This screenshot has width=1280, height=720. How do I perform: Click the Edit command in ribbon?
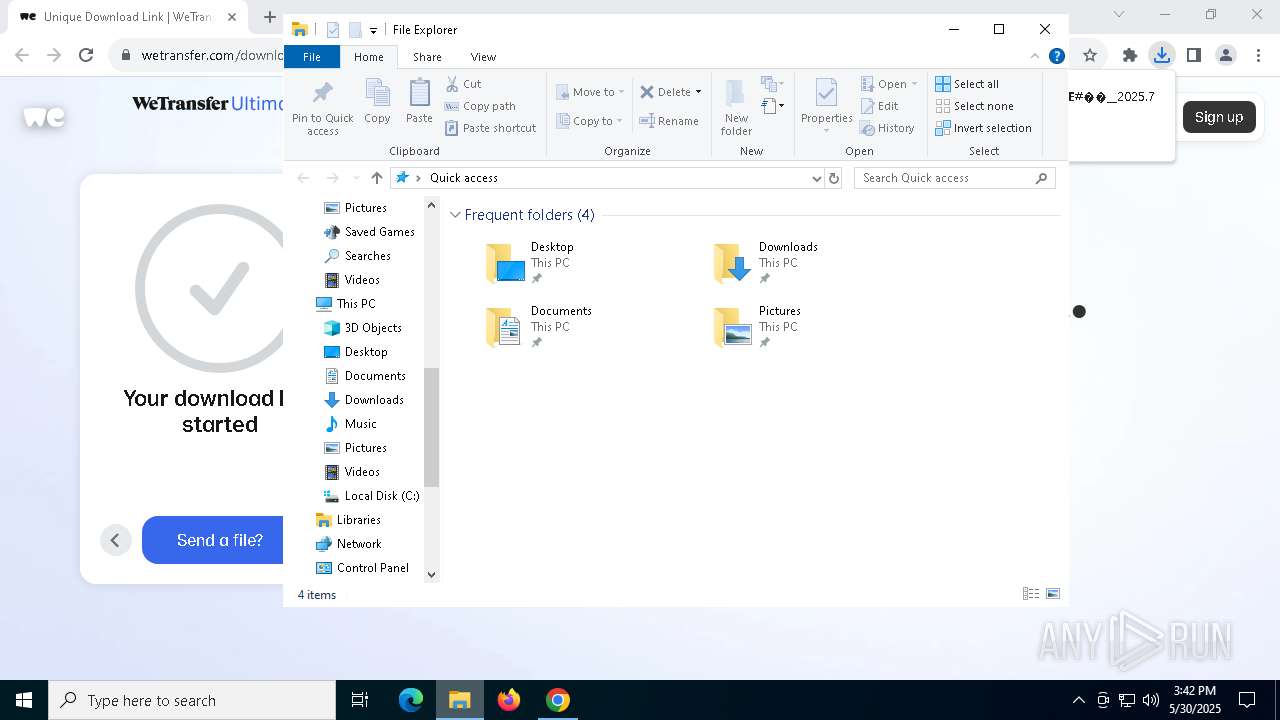pyautogui.click(x=880, y=106)
